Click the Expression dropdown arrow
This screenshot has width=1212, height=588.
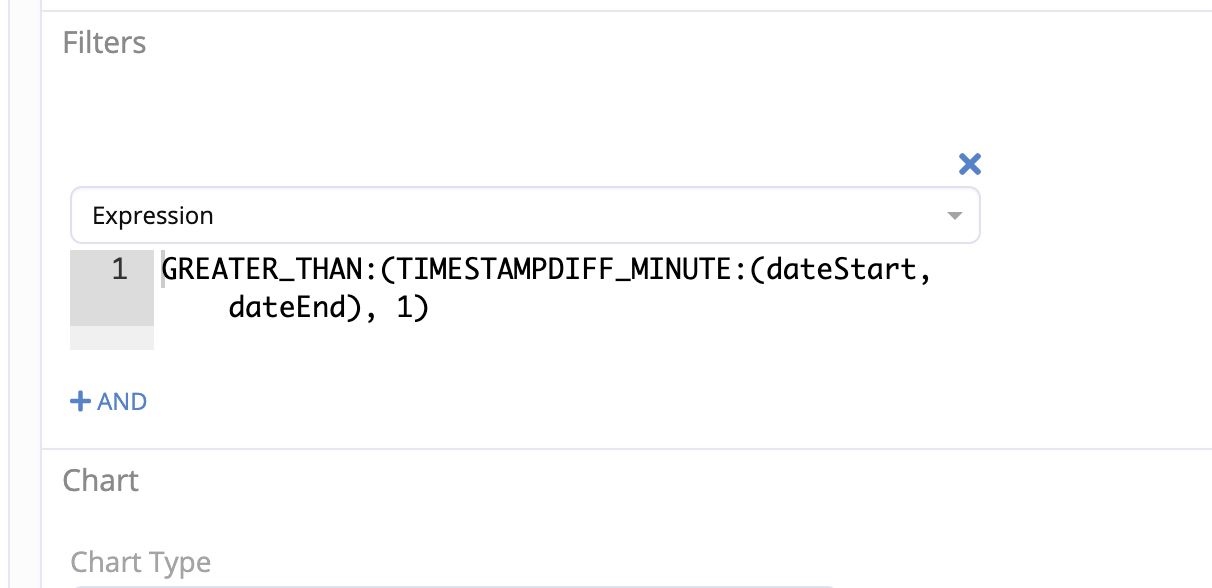click(954, 216)
